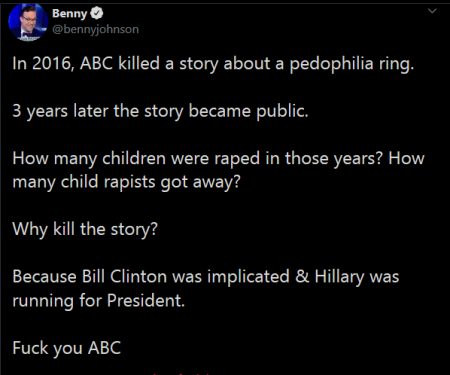Click the word "President" in the tweet text
Viewport: 450px width, 375px height.
click(146, 300)
